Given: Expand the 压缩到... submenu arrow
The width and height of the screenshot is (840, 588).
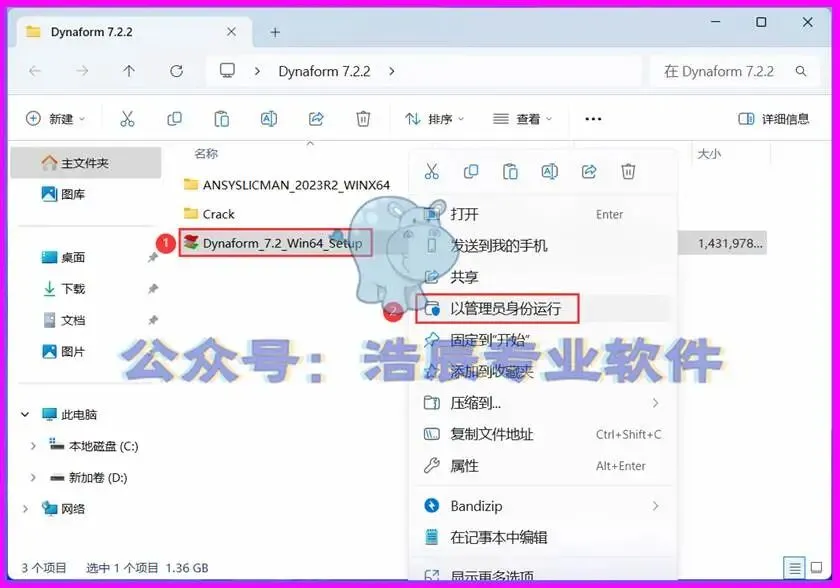Looking at the screenshot, I should 655,403.
